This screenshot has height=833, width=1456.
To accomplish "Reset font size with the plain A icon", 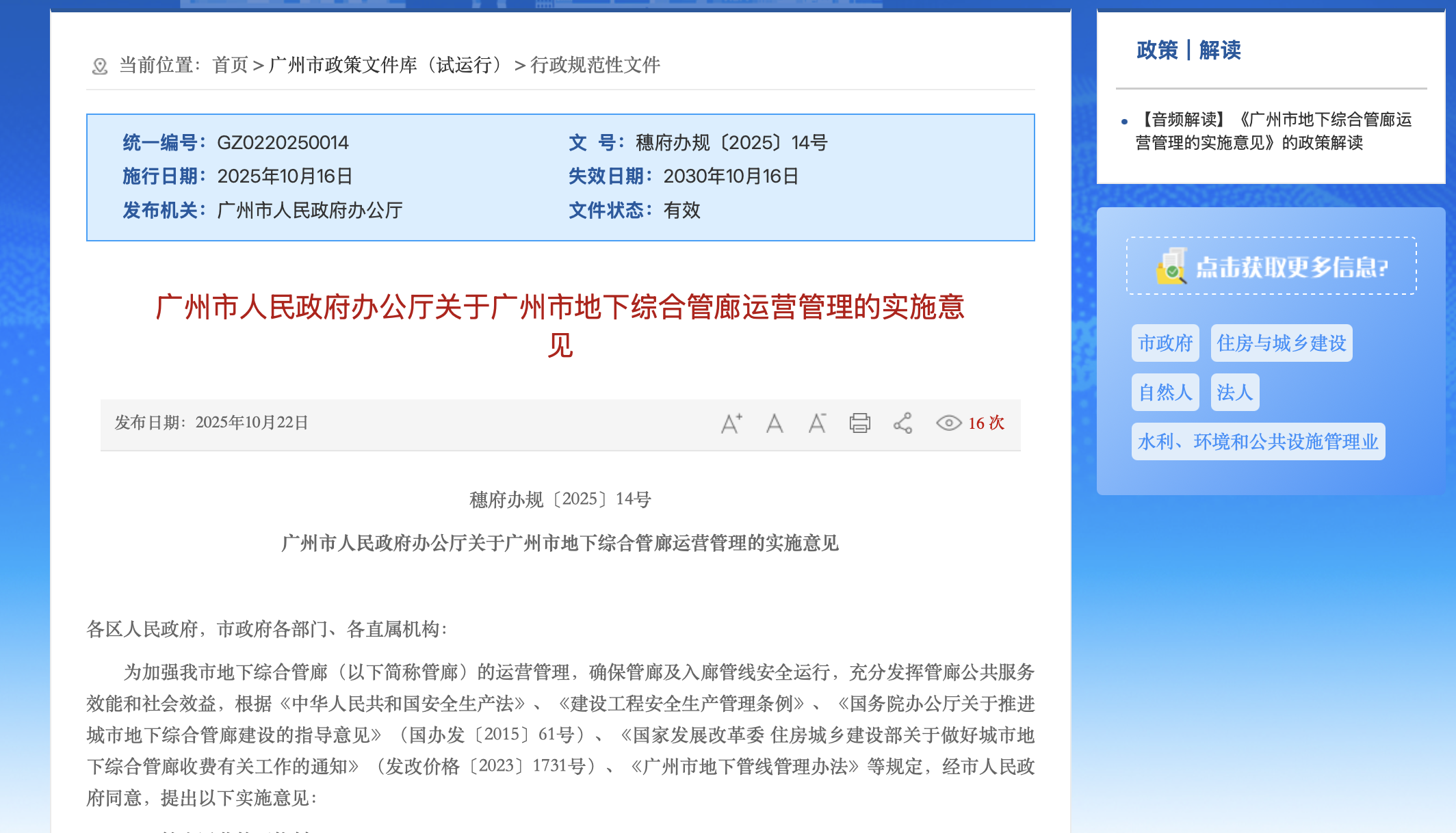I will click(774, 423).
